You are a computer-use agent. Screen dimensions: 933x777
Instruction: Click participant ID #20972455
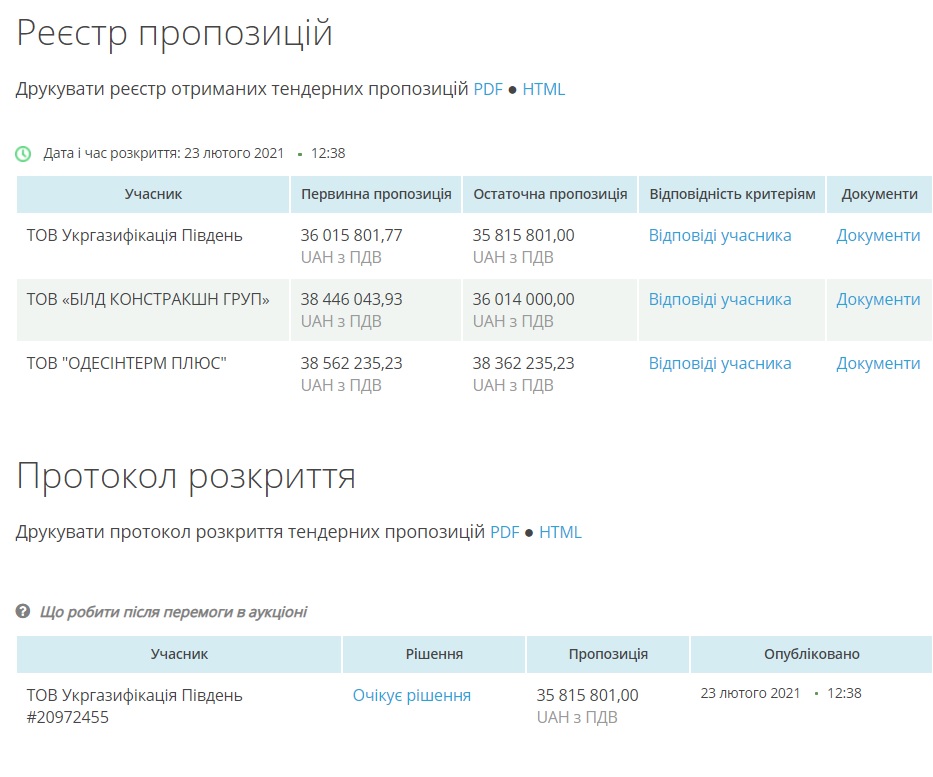point(68,718)
